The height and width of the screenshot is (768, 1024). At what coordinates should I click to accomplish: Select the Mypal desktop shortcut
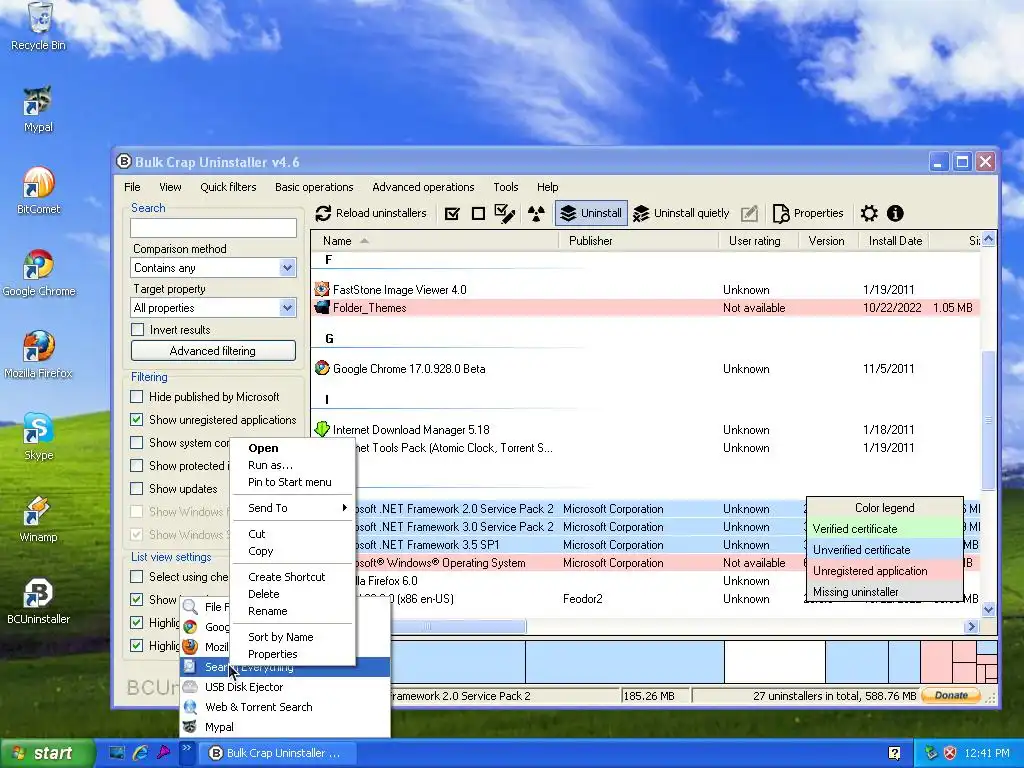coord(38,109)
